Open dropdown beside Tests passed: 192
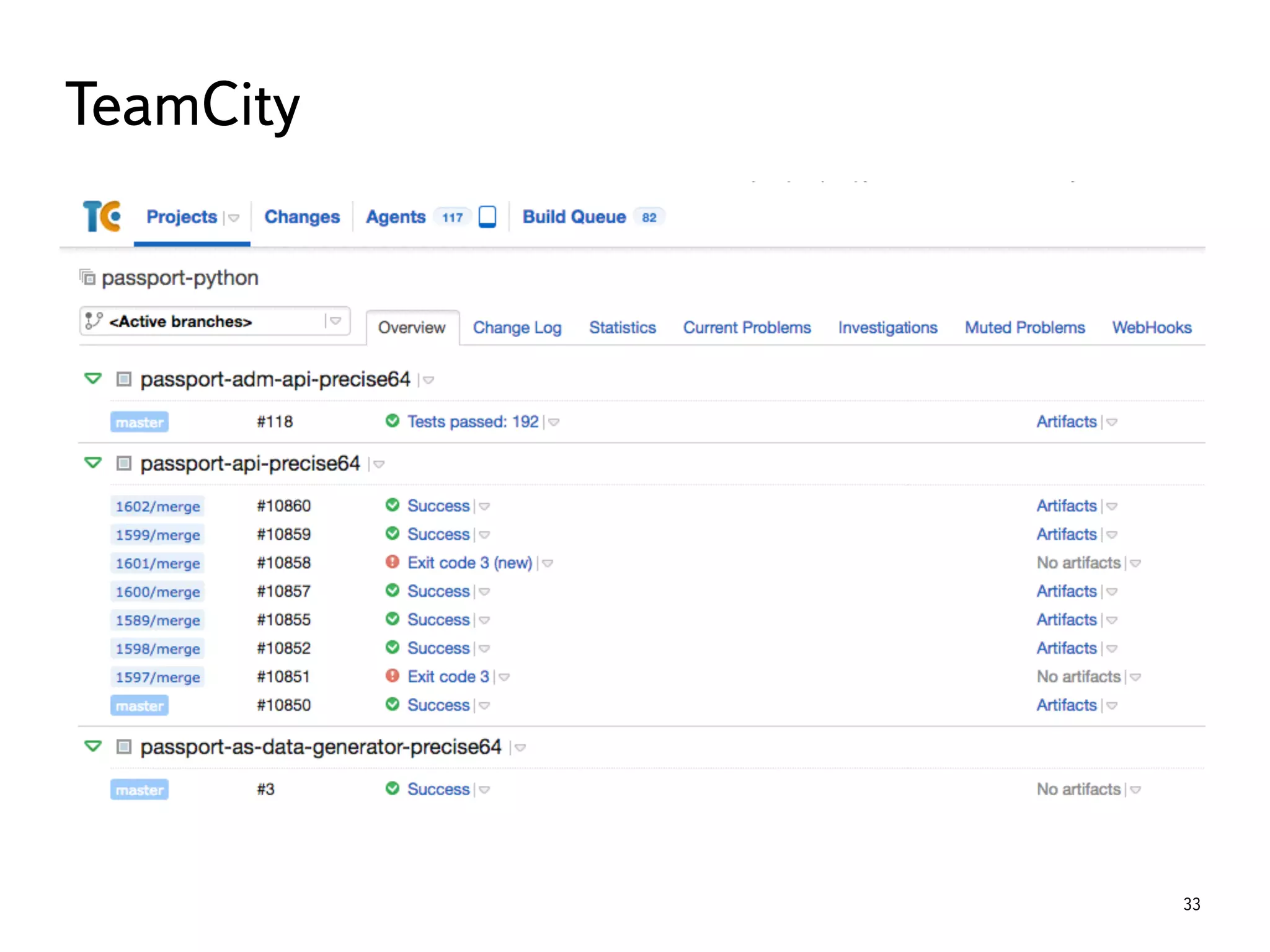Viewport: 1270px width, 952px height. click(554, 423)
